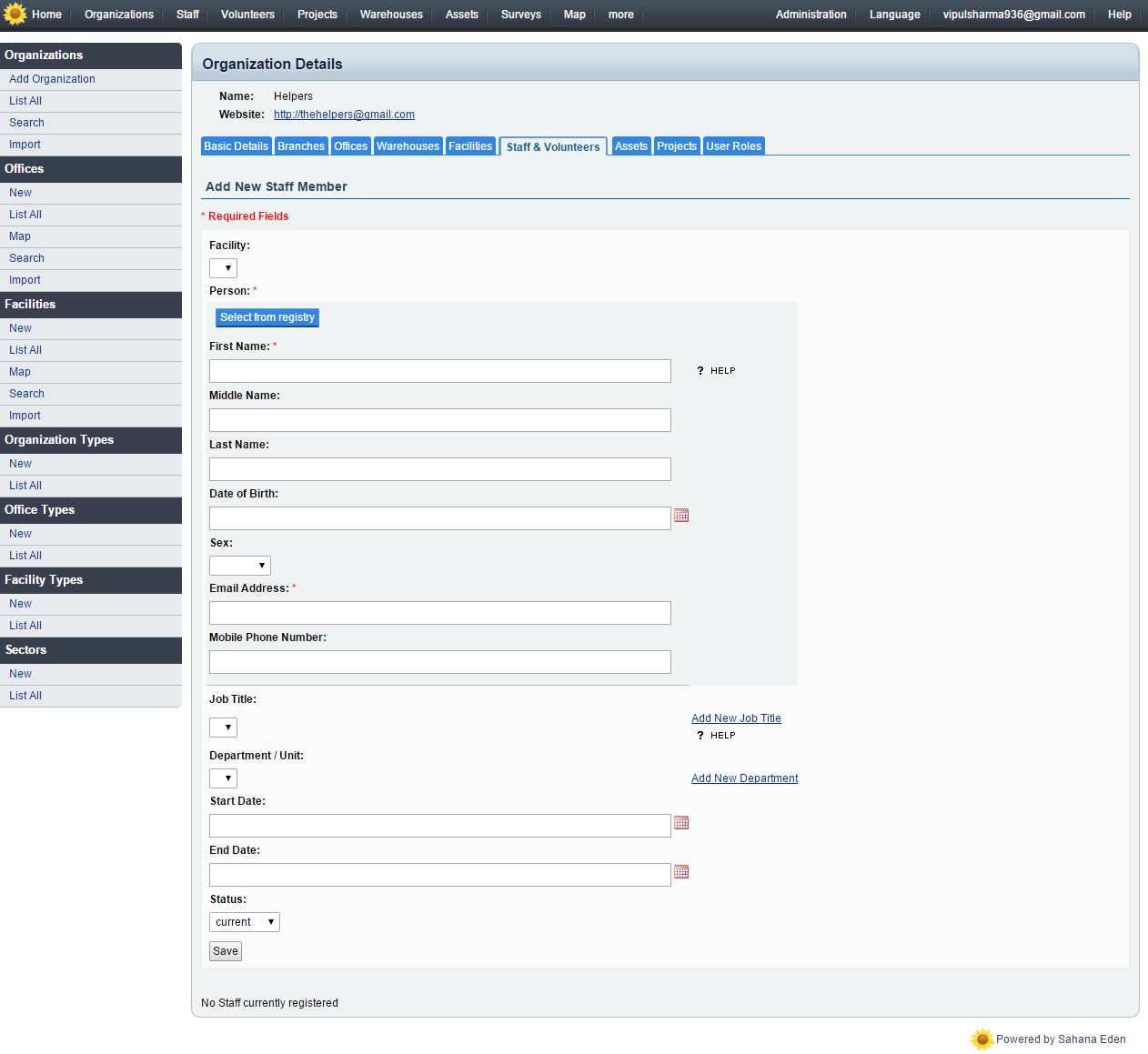
Task: Click the Sahana Eden sunflower footer logo
Action: pyautogui.click(x=982, y=1039)
